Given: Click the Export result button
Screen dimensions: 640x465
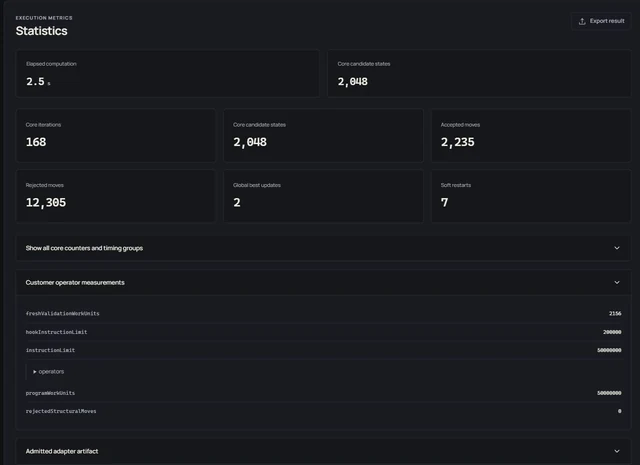Looking at the screenshot, I should point(601,21).
